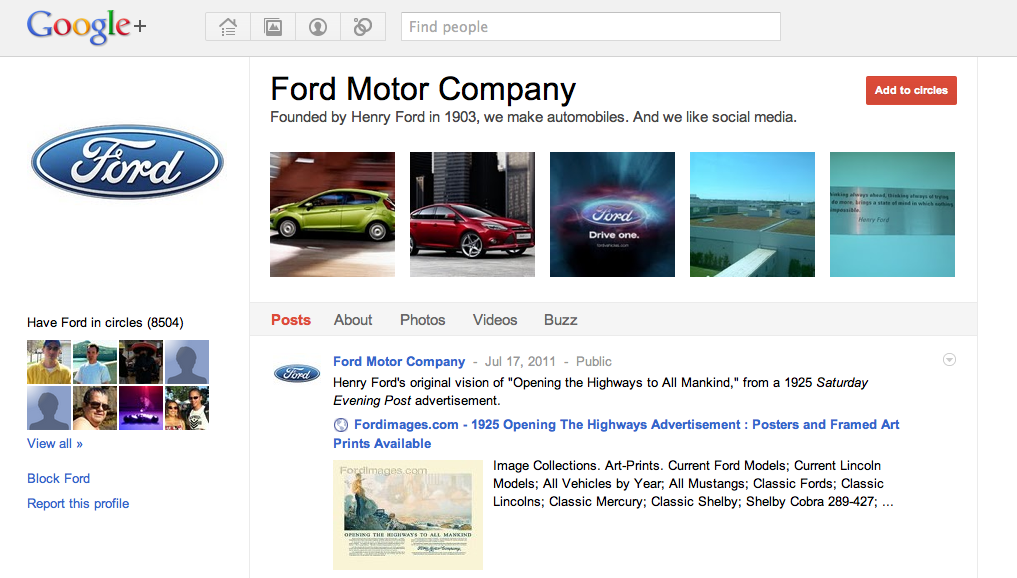Image resolution: width=1017 pixels, height=578 pixels.
Task: Open the Circles icon in top bar
Action: [x=363, y=27]
